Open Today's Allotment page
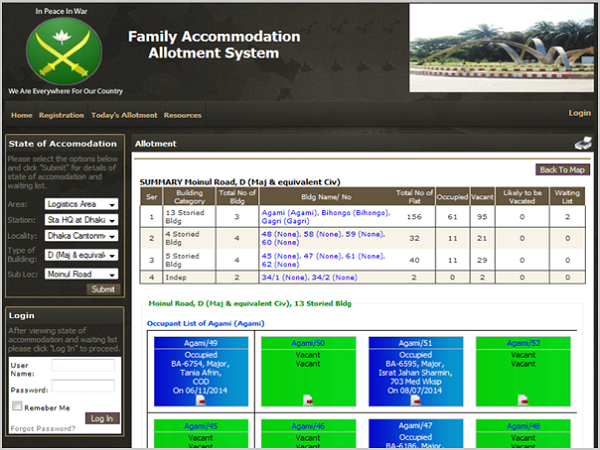 (x=124, y=115)
